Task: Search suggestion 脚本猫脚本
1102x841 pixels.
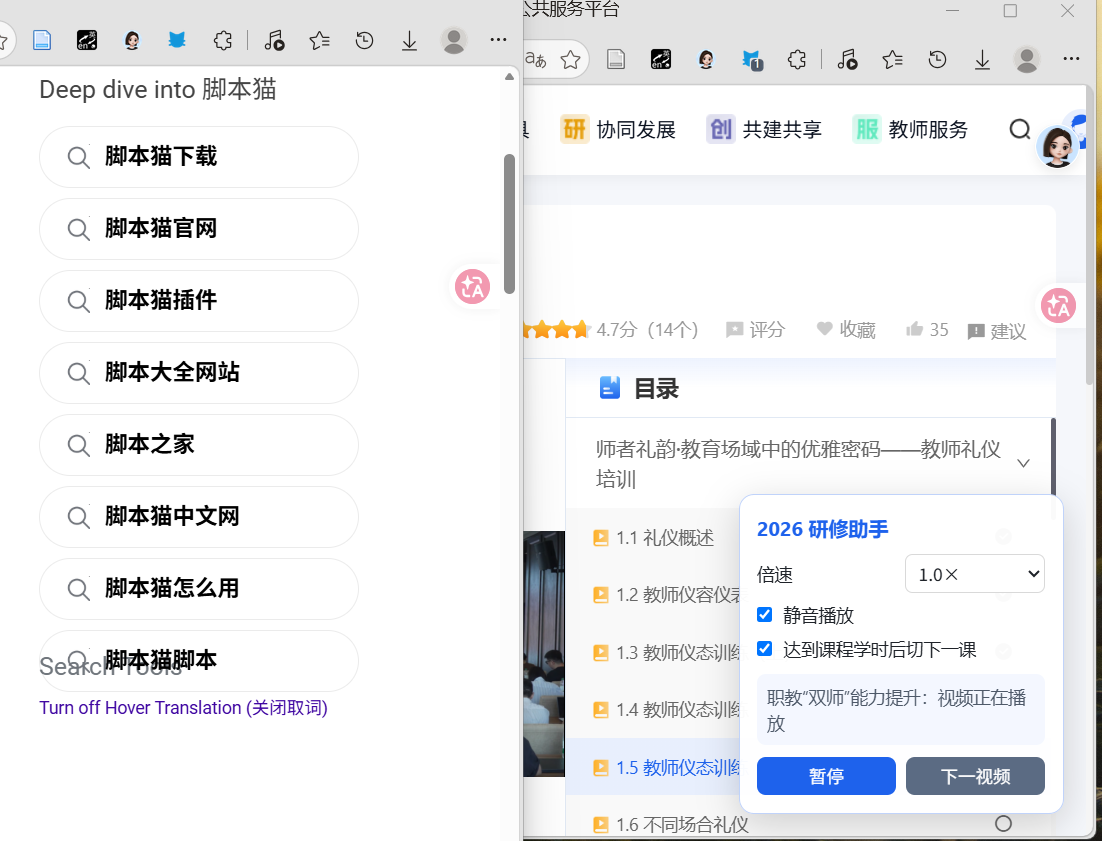Action: (x=199, y=660)
